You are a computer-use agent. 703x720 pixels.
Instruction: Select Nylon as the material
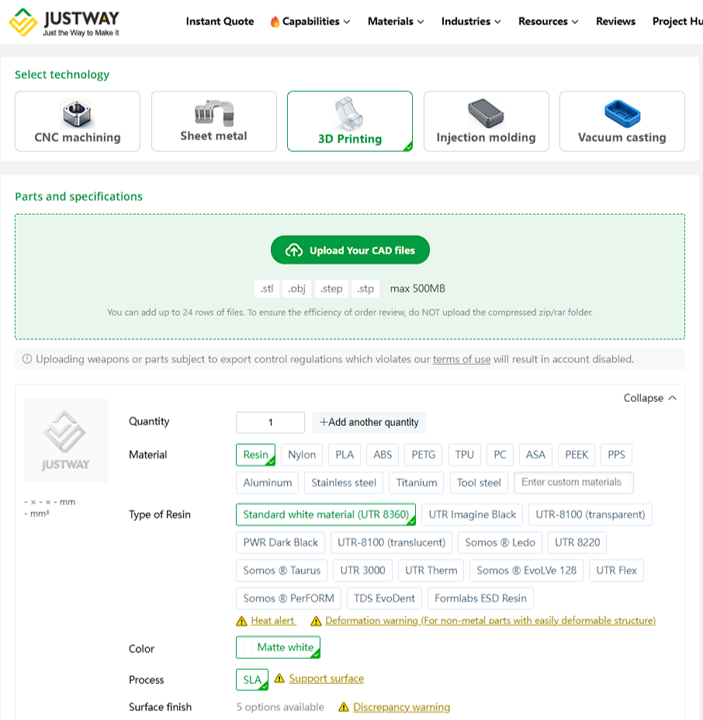tap(301, 455)
